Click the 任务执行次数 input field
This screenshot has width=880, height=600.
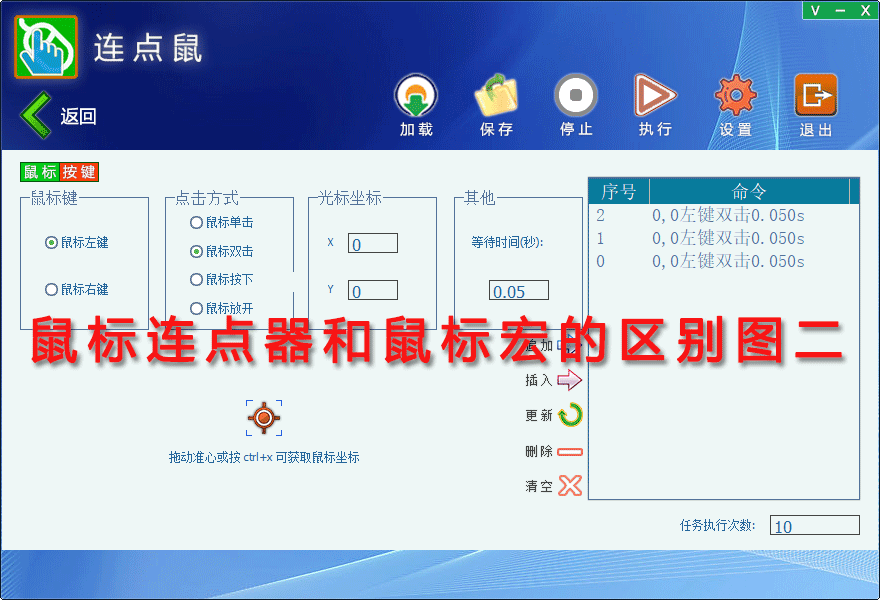tap(814, 525)
